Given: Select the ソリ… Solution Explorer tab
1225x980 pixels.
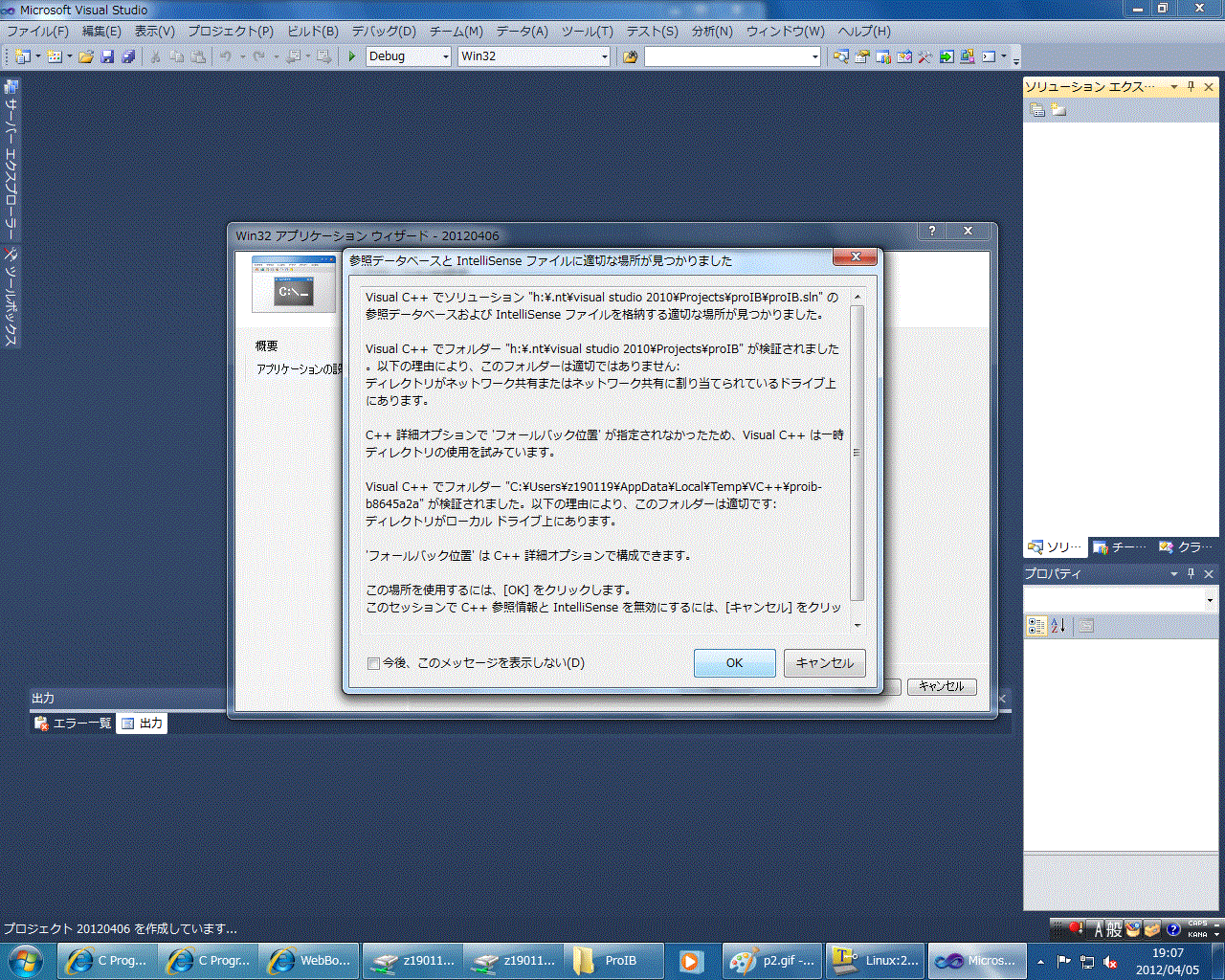Looking at the screenshot, I should click(1056, 547).
